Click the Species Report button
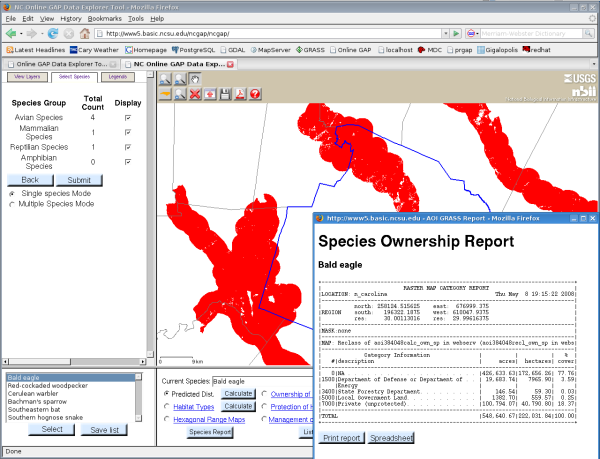 coord(210,432)
